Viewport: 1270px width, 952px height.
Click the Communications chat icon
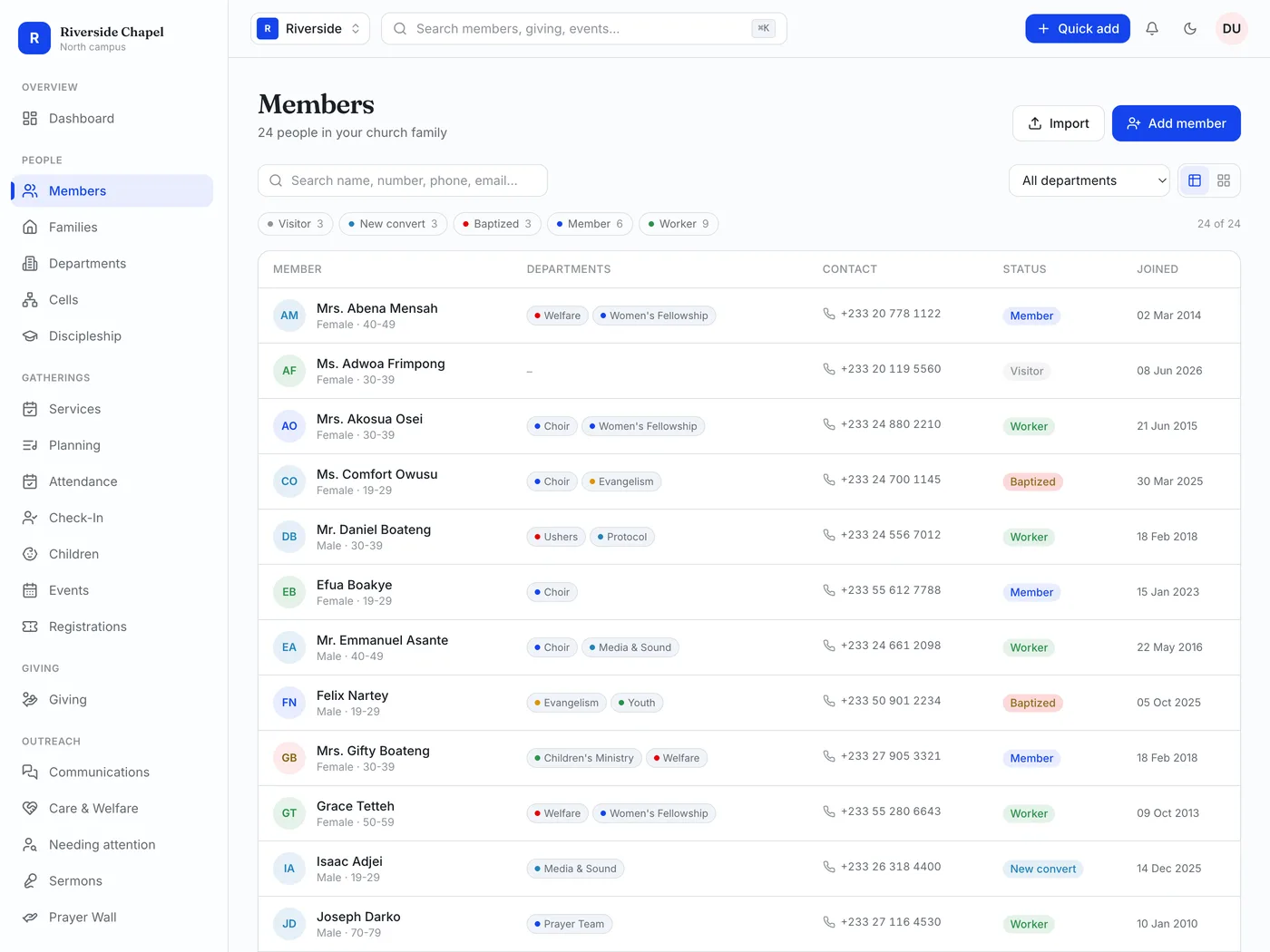(30, 772)
